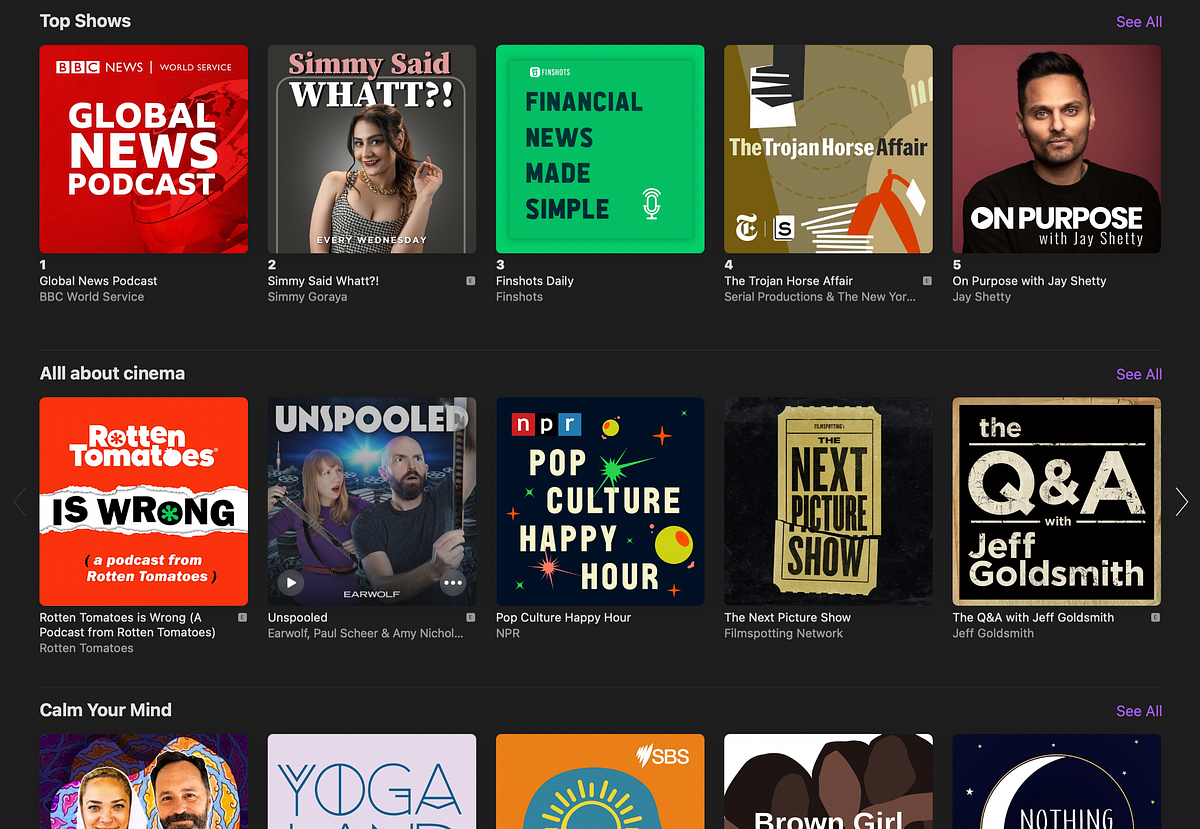Open Simmy Said Whatt?! cover art

(372, 149)
